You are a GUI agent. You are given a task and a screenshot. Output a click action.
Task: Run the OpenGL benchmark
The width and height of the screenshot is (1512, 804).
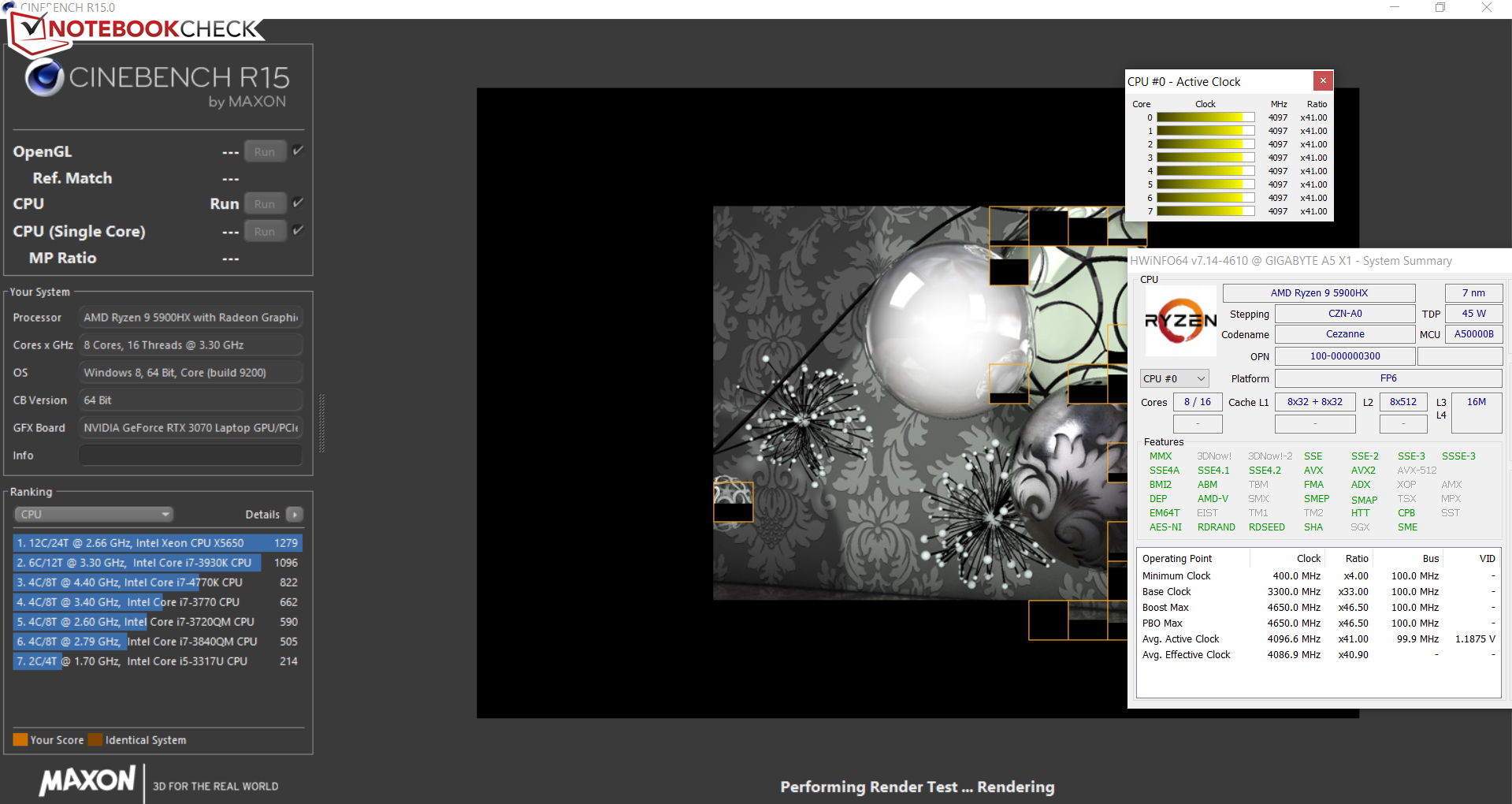point(265,151)
